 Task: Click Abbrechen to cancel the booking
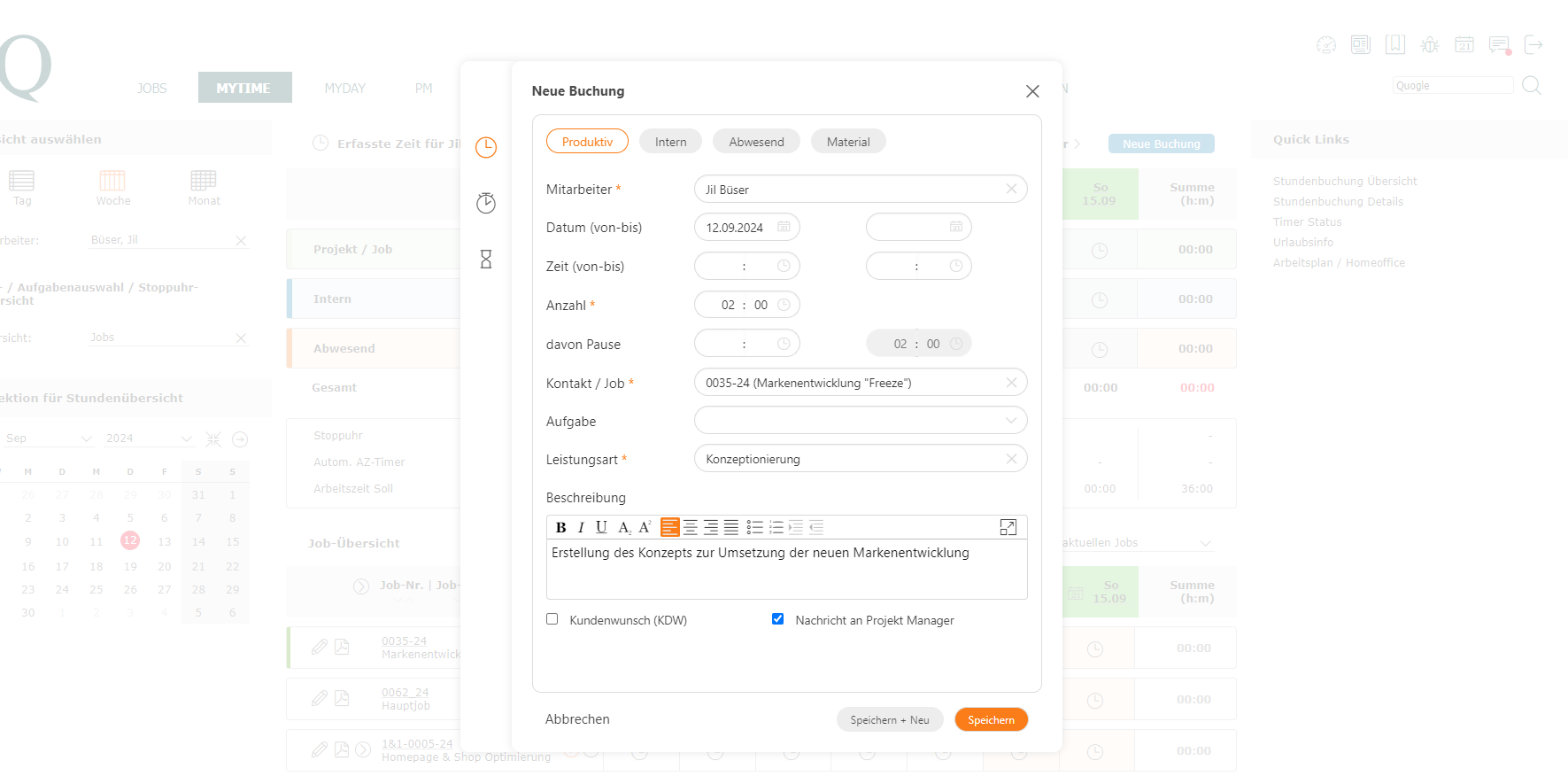[577, 719]
